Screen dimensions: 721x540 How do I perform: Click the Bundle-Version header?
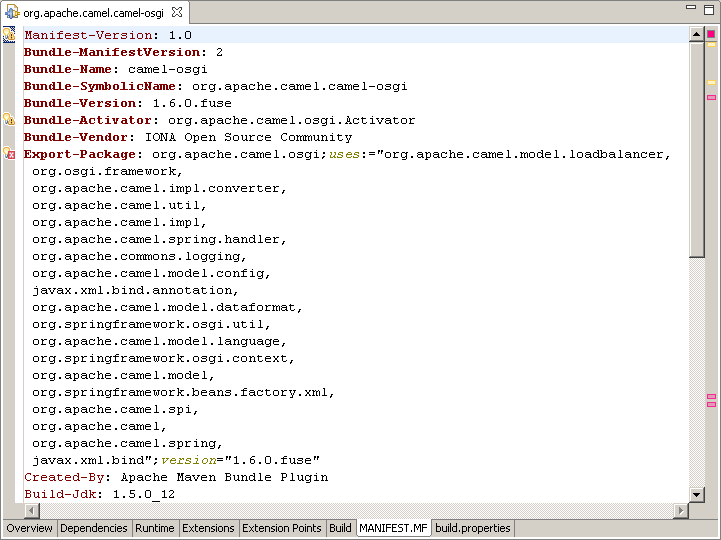pyautogui.click(x=80, y=103)
